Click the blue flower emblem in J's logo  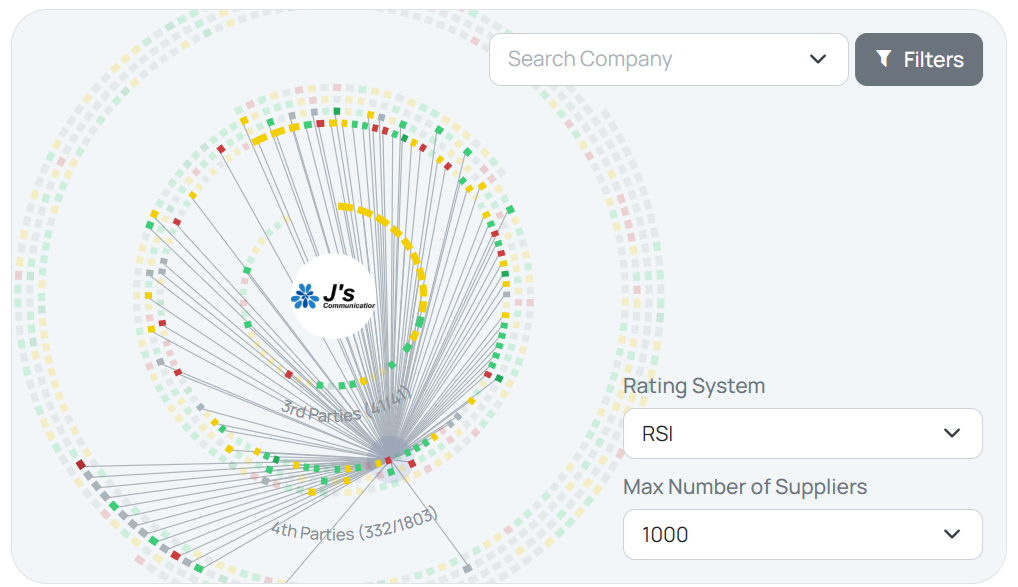pos(303,296)
